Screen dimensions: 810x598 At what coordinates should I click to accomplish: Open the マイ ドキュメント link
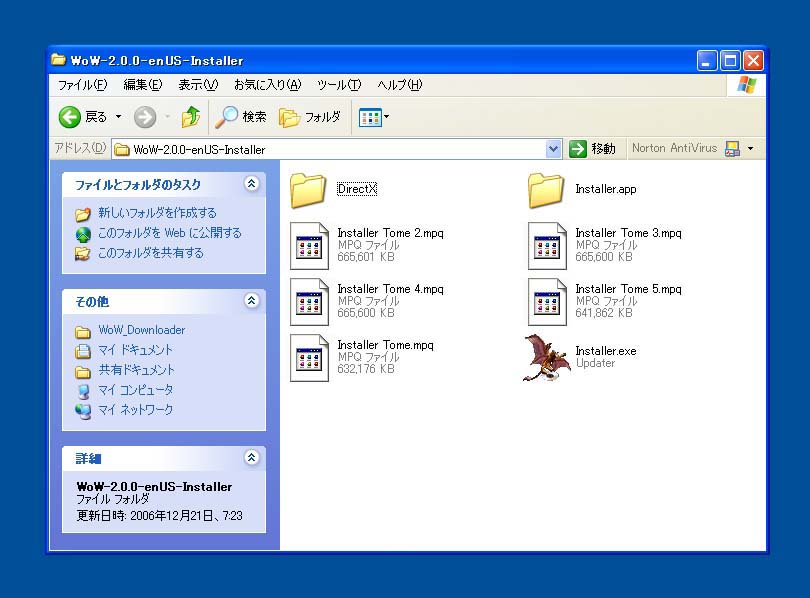135,350
